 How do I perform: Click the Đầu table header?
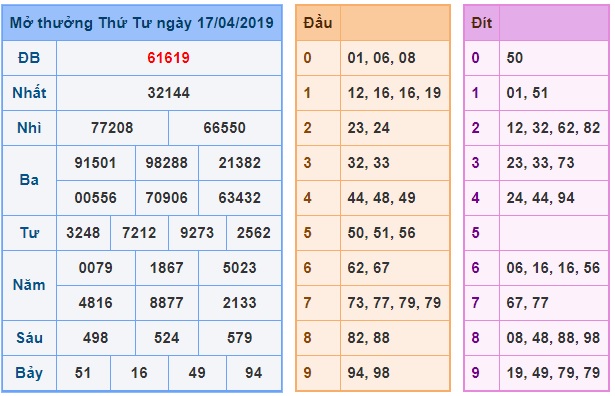point(318,23)
